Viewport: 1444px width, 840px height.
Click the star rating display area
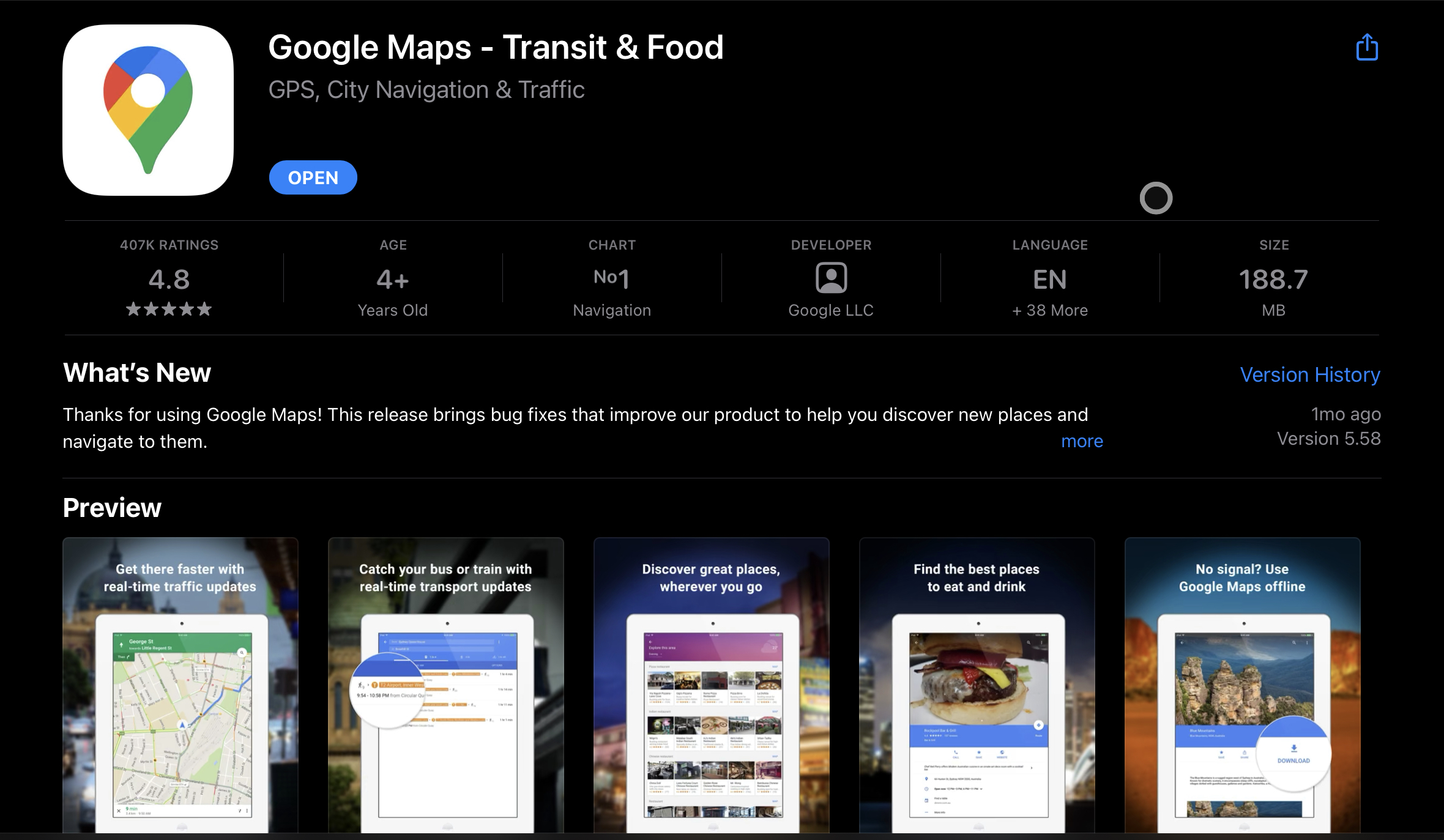click(x=167, y=310)
